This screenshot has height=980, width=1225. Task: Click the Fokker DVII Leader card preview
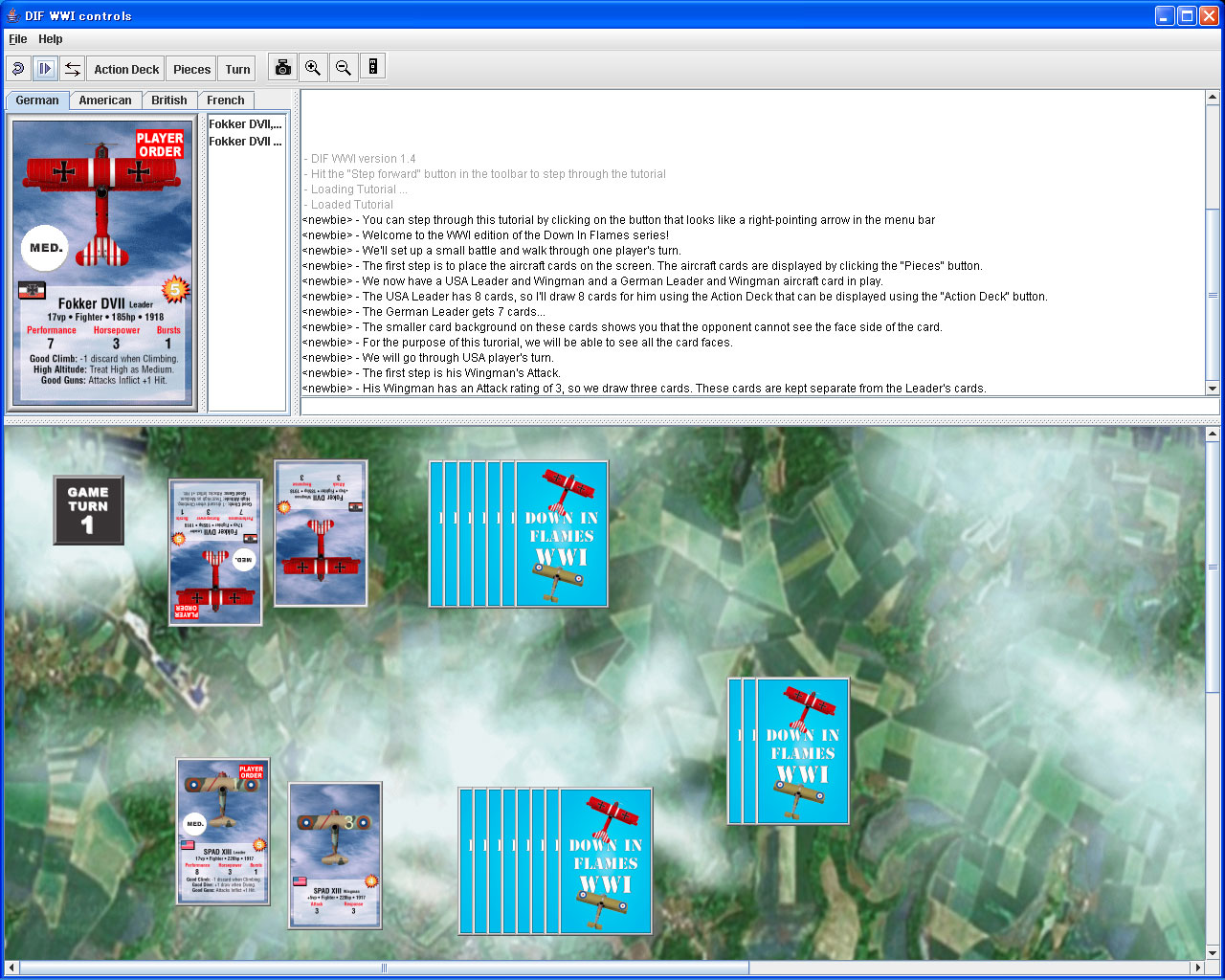click(102, 260)
